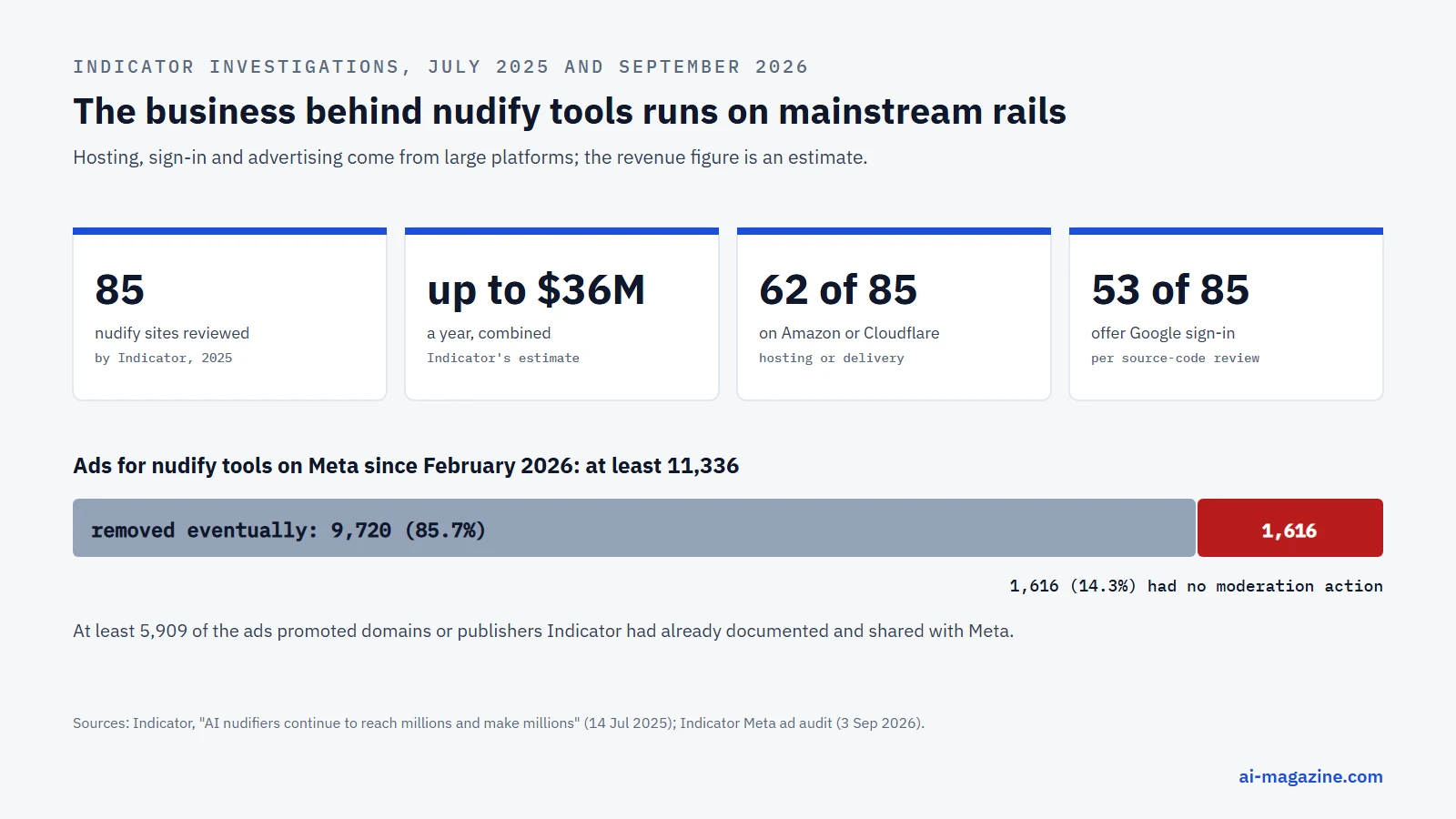Select the headline about nudify tools business

[570, 112]
